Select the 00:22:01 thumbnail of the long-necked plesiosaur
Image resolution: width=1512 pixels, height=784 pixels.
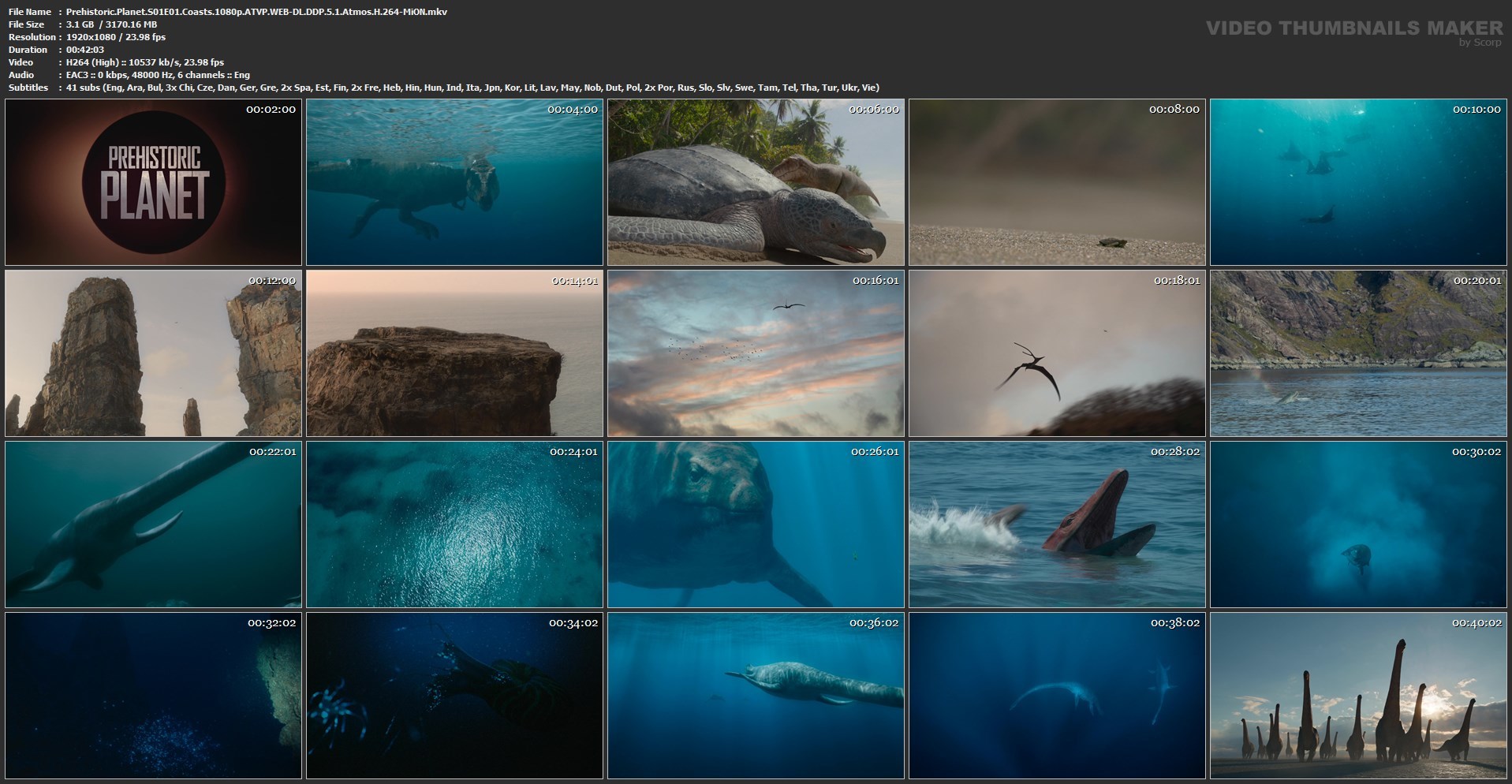153,525
